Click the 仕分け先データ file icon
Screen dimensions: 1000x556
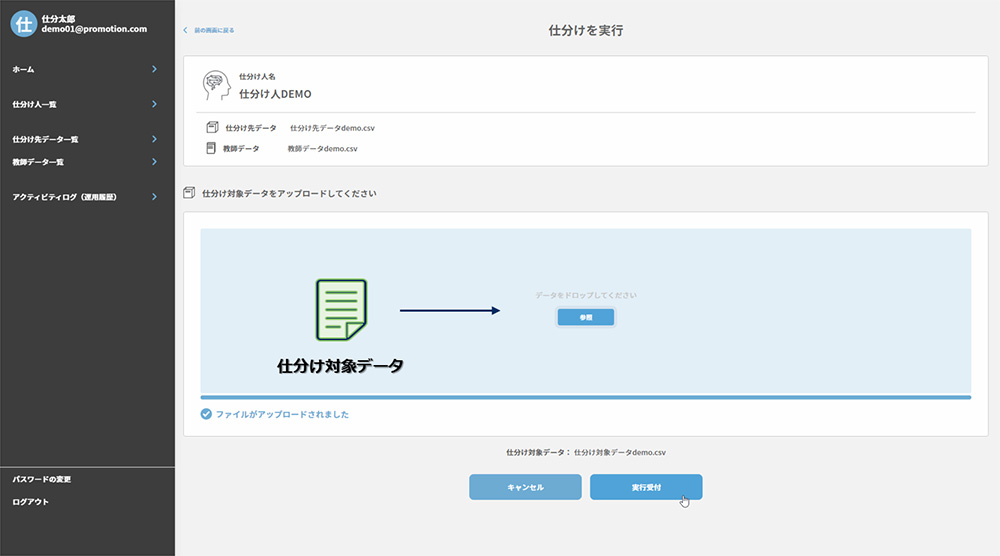[211, 128]
